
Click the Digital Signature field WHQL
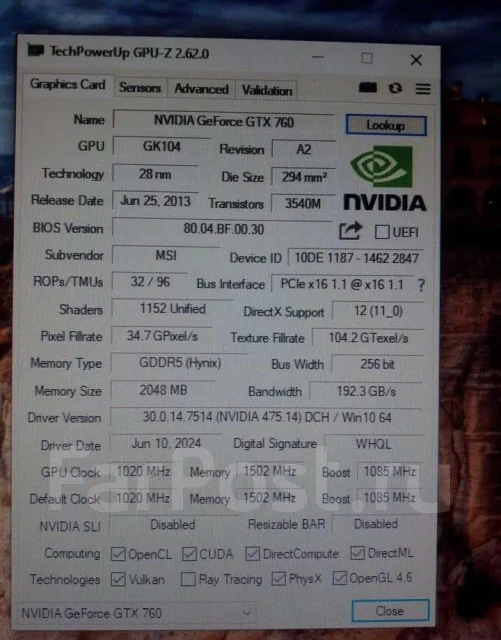tap(374, 444)
